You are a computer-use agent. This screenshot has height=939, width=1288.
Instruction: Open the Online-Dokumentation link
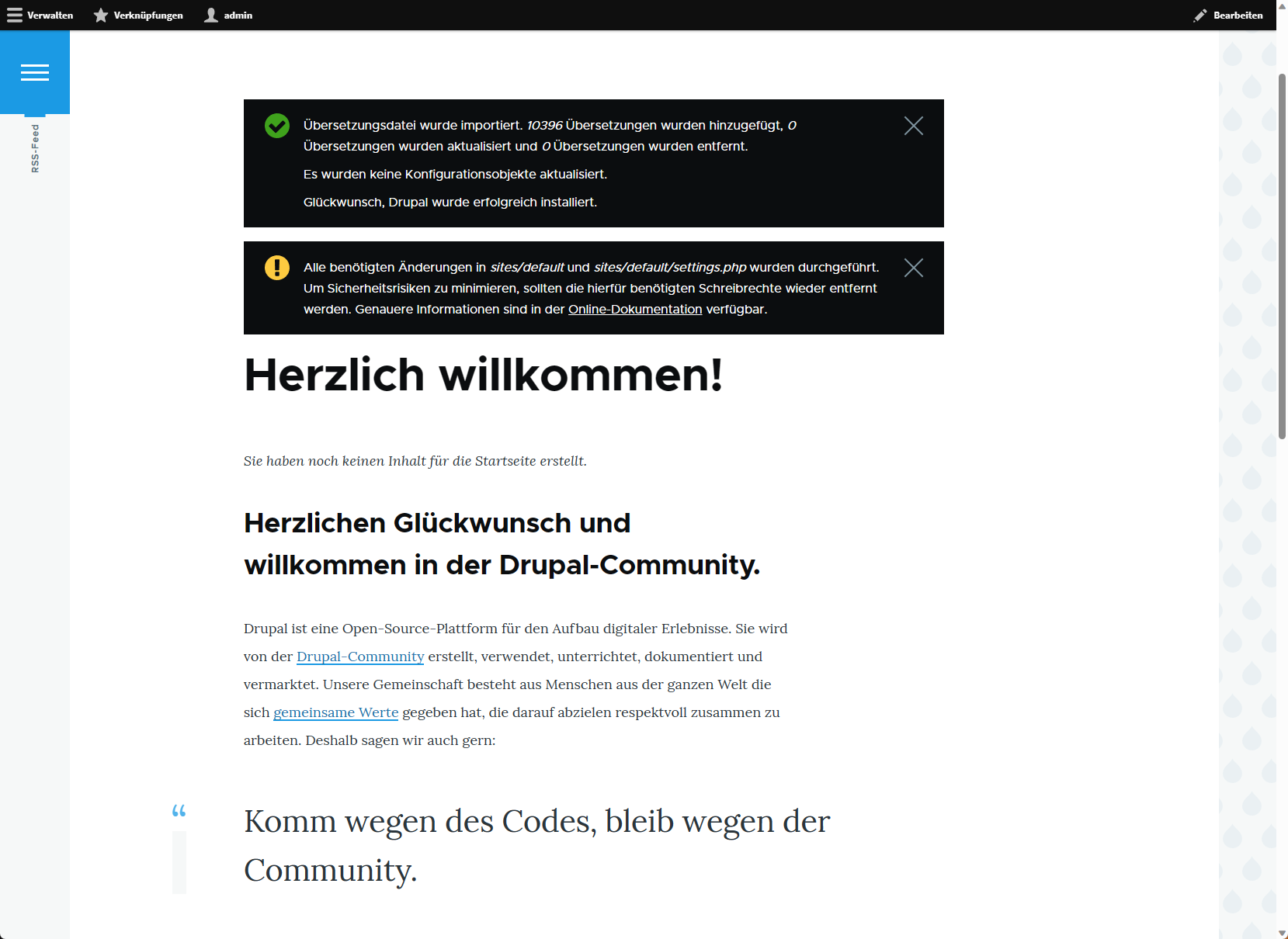[x=635, y=309]
